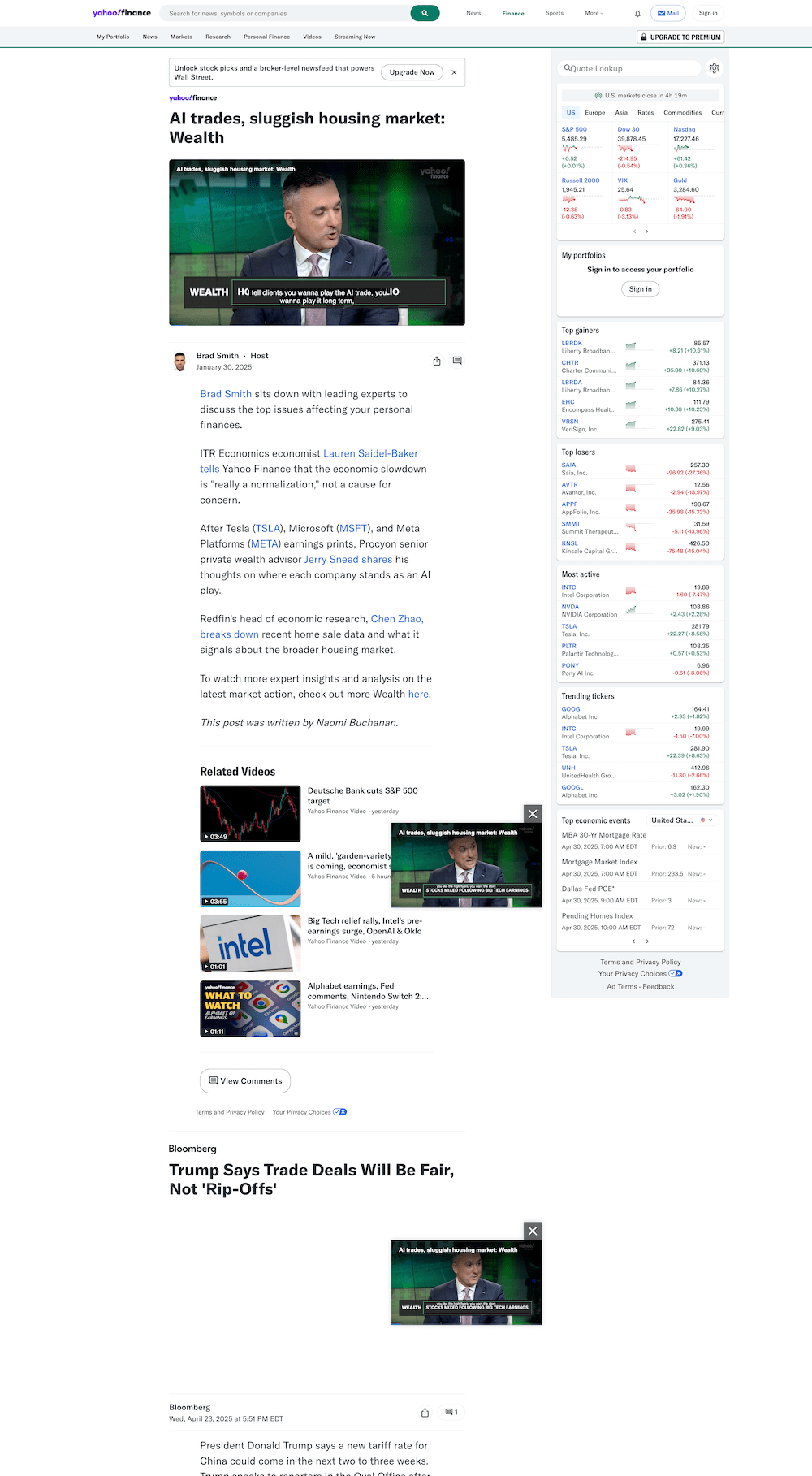
Task: Open the Lauren Saidel-Baker link
Action: 371,453
